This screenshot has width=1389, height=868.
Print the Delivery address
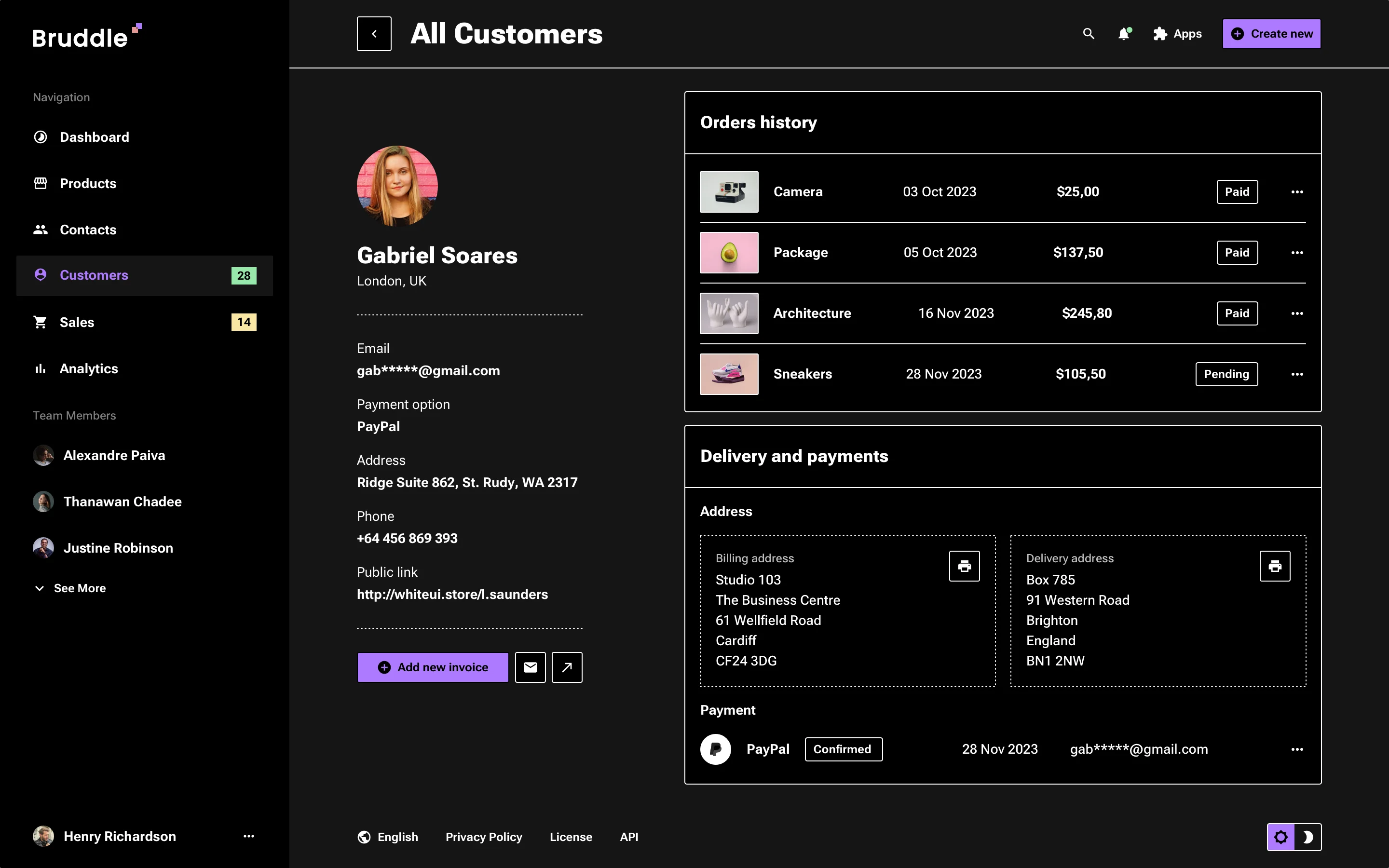[1275, 566]
